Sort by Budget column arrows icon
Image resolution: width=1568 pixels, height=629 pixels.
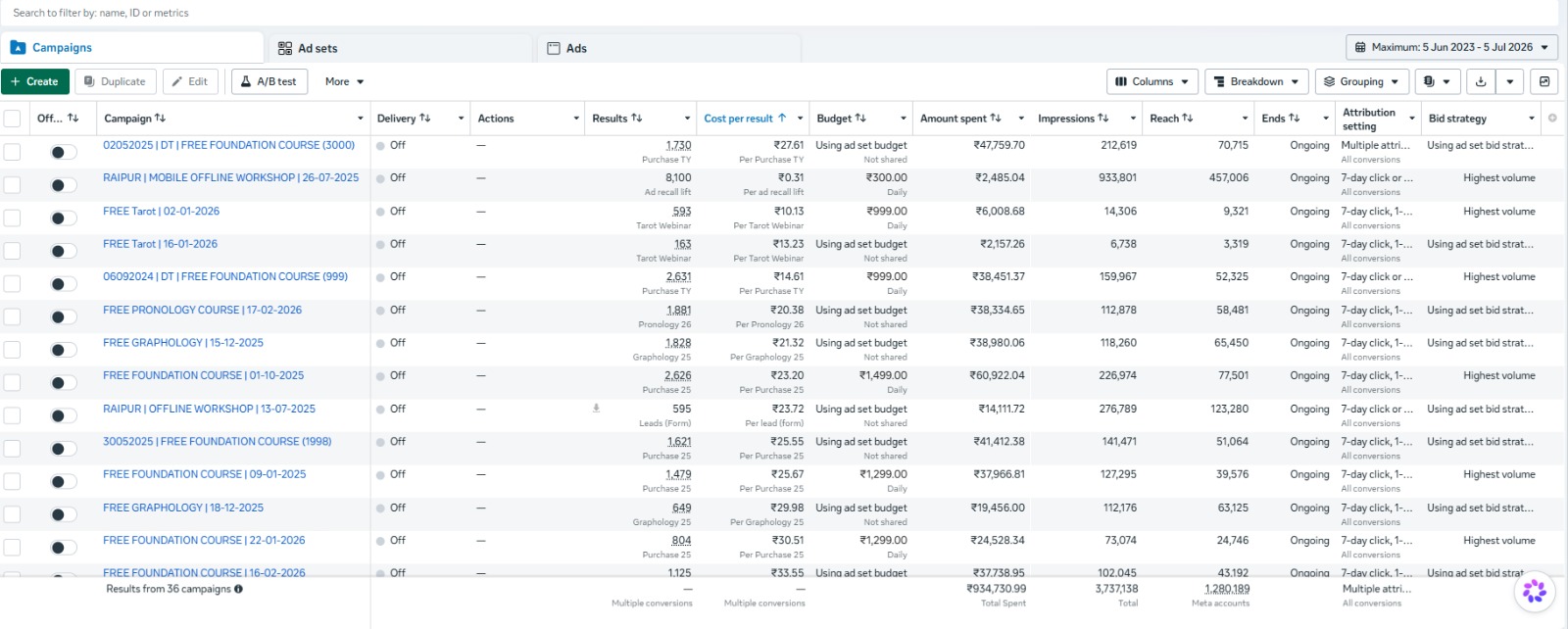pyautogui.click(x=860, y=119)
